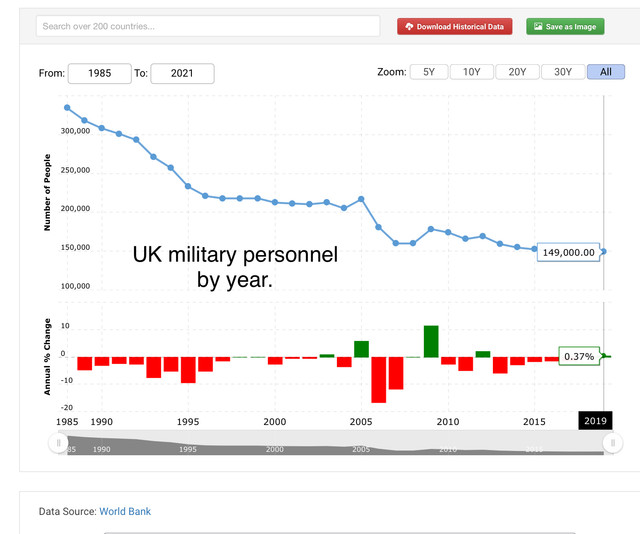Click the country search box
This screenshot has height=534, width=640.
click(x=208, y=27)
